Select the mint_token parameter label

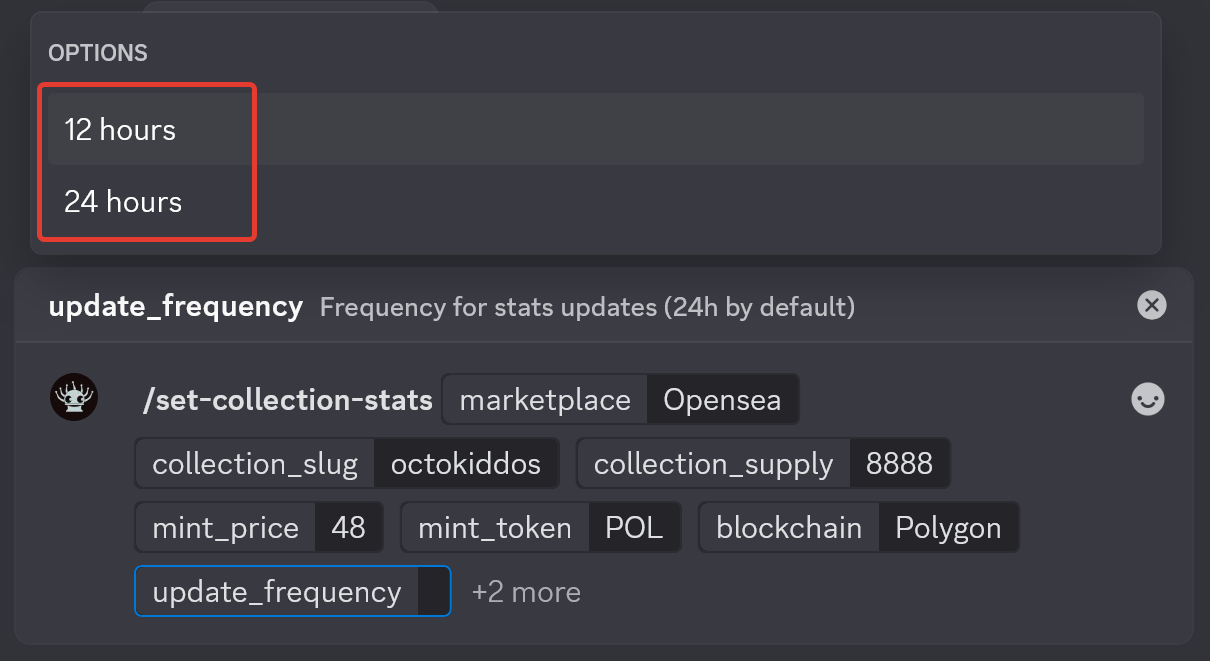495,527
